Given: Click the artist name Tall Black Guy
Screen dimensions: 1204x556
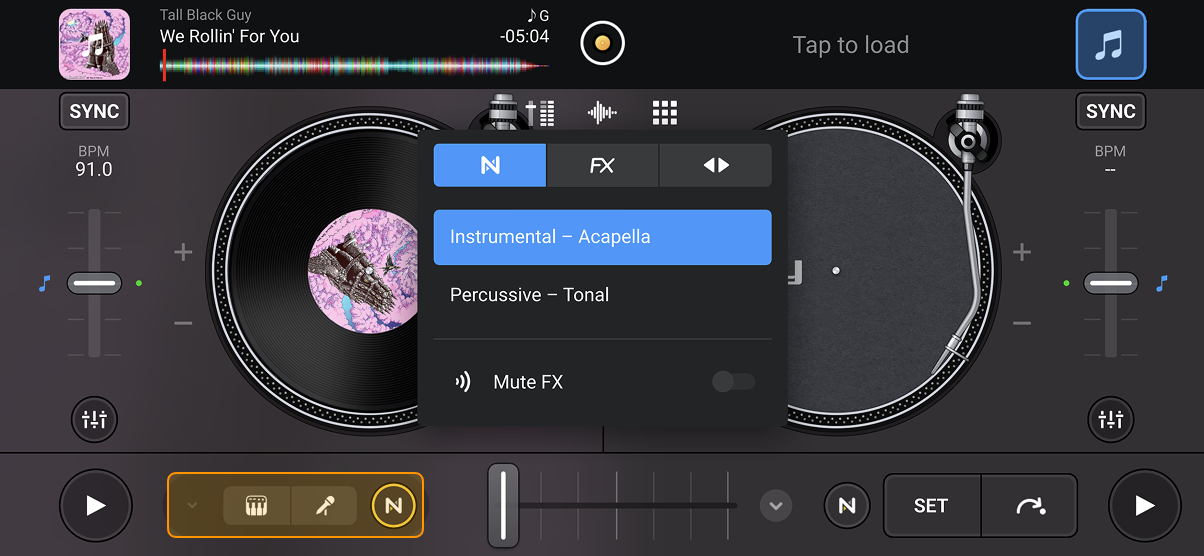Looking at the screenshot, I should [x=206, y=15].
